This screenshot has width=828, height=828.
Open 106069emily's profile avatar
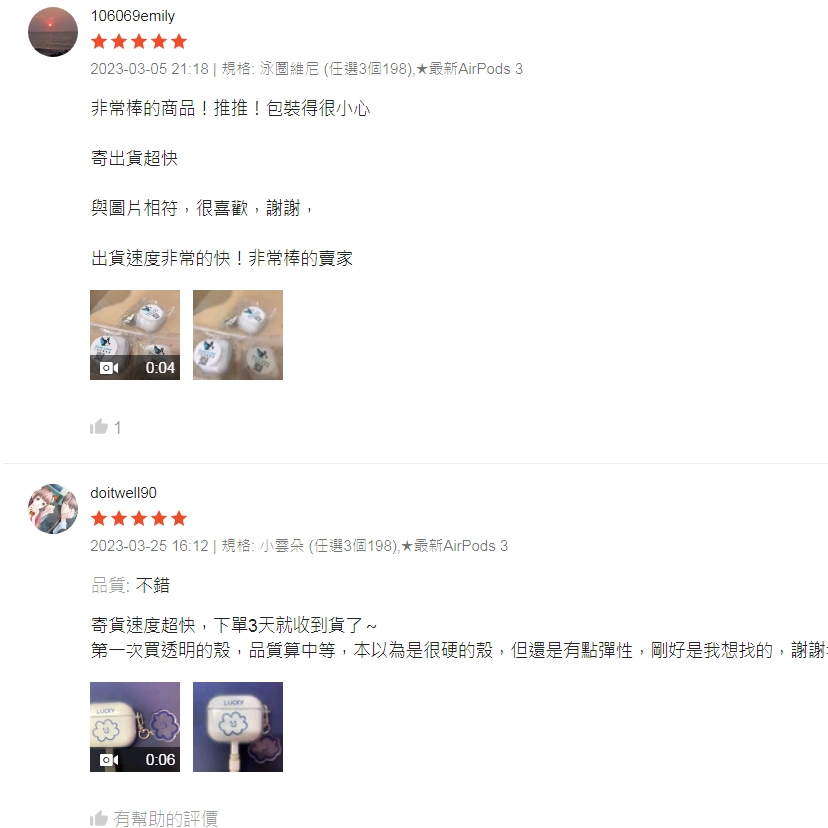53,32
